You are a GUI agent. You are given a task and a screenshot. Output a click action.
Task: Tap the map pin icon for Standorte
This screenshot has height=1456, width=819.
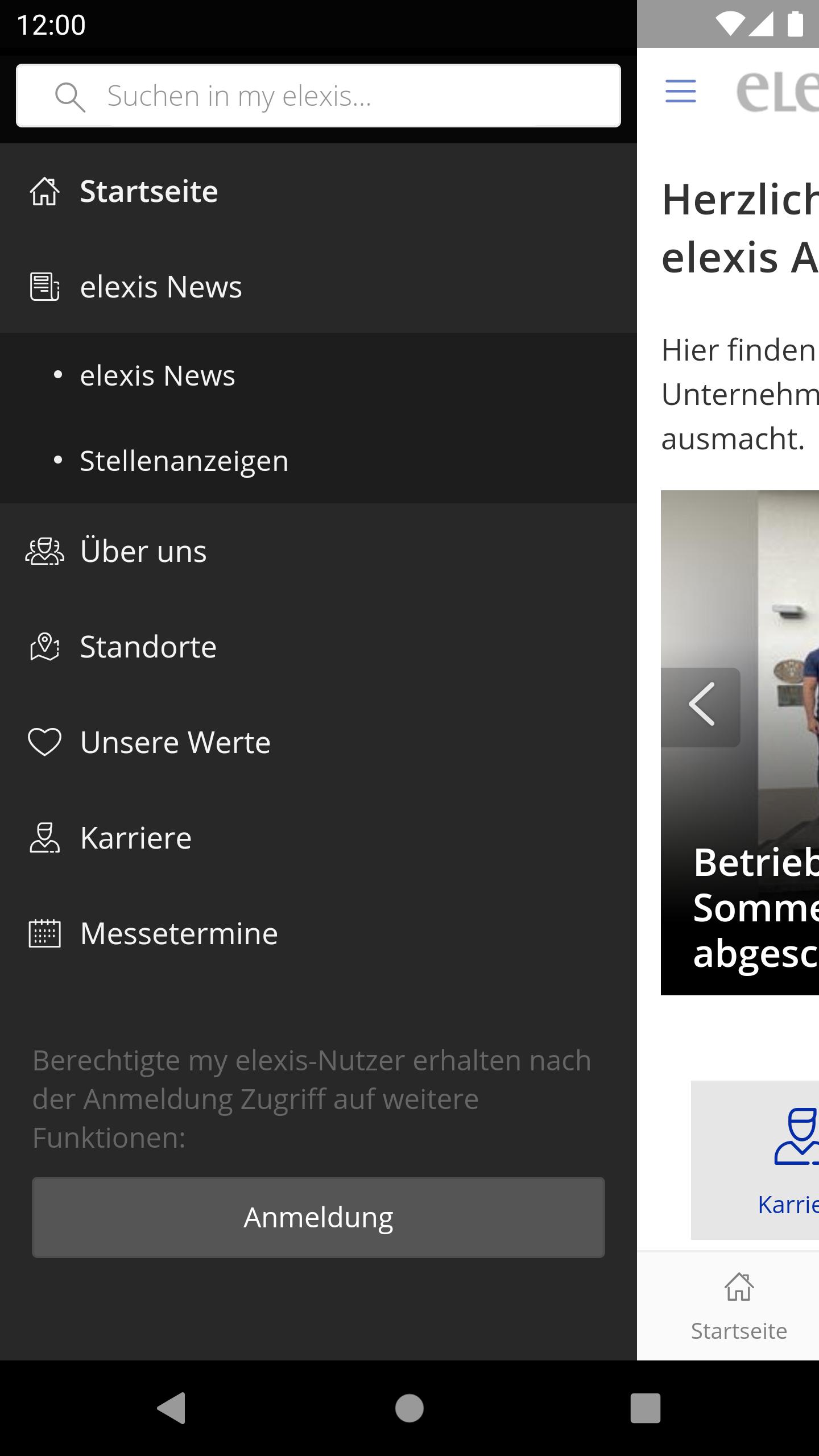coord(44,647)
